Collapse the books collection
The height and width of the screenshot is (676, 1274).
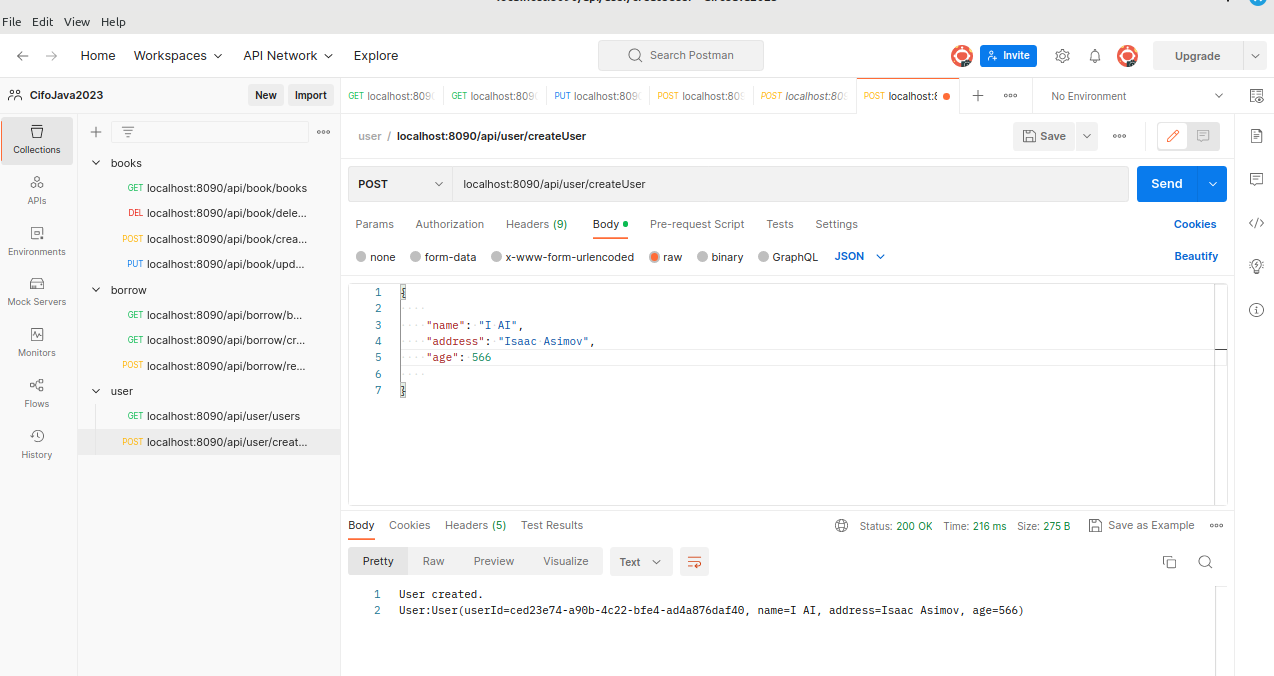tap(96, 163)
